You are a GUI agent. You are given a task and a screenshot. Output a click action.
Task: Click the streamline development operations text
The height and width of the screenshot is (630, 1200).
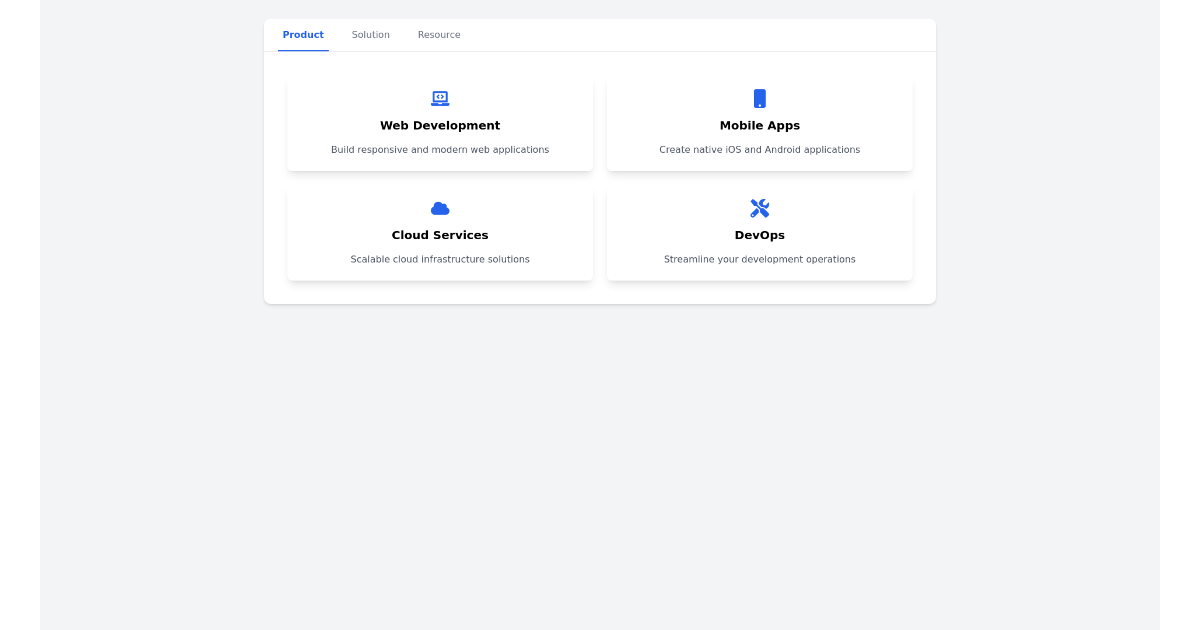(760, 259)
